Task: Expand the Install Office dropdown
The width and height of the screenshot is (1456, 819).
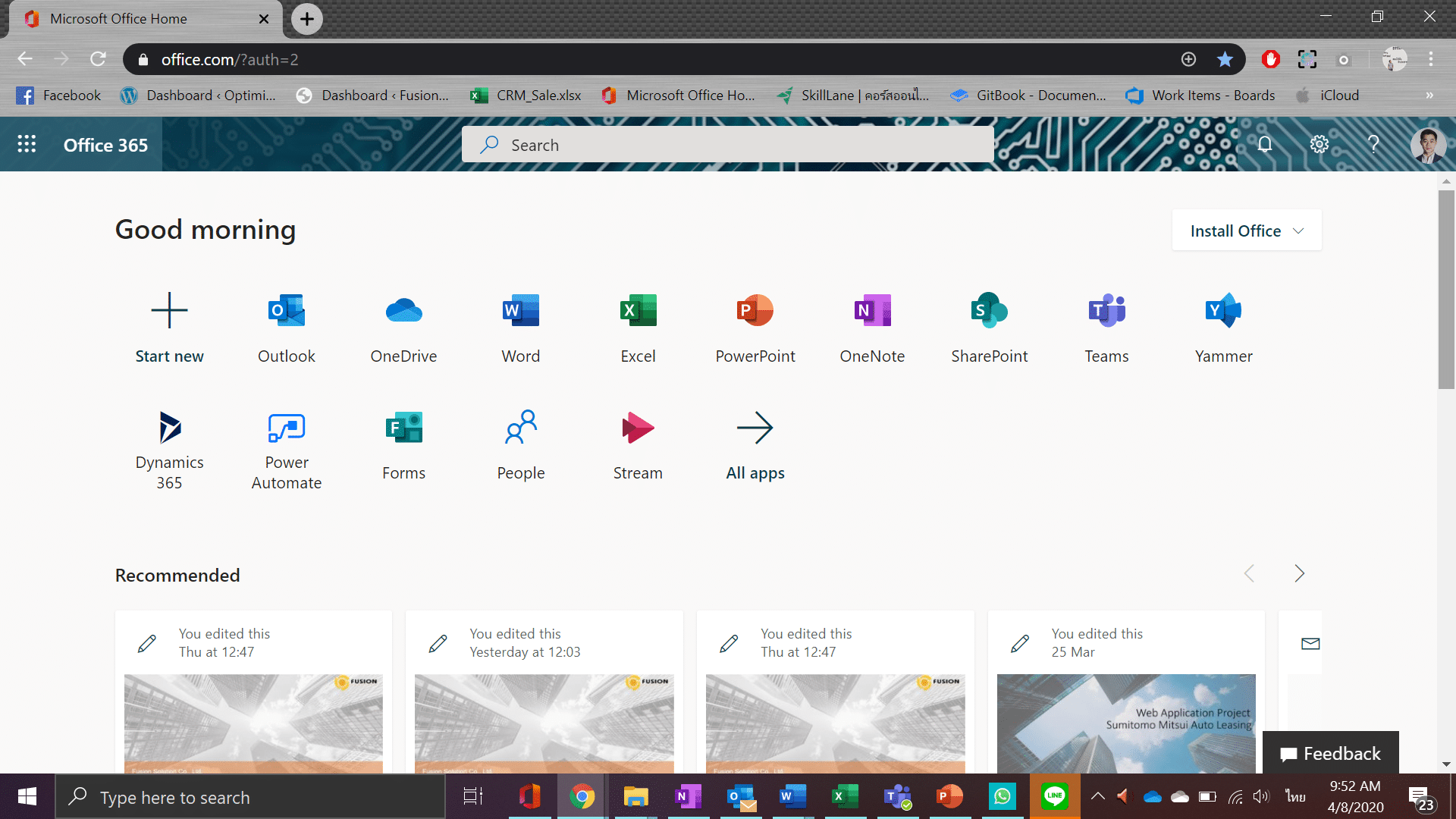Action: [x=1247, y=231]
